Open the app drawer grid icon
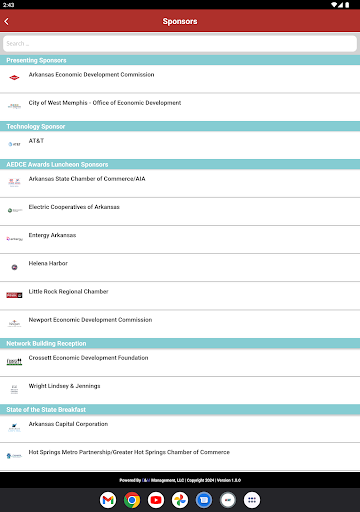The image size is (360, 512). 252,500
